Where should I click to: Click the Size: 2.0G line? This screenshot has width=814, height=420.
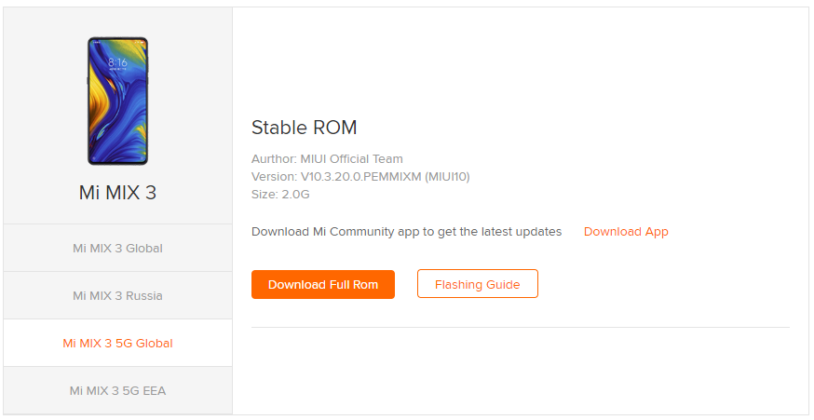click(280, 195)
